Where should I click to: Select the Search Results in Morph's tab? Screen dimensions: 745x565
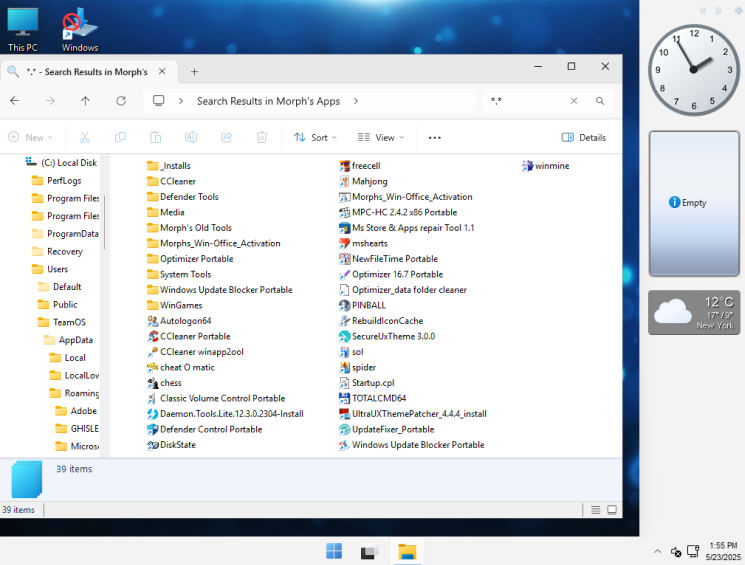(x=88, y=72)
